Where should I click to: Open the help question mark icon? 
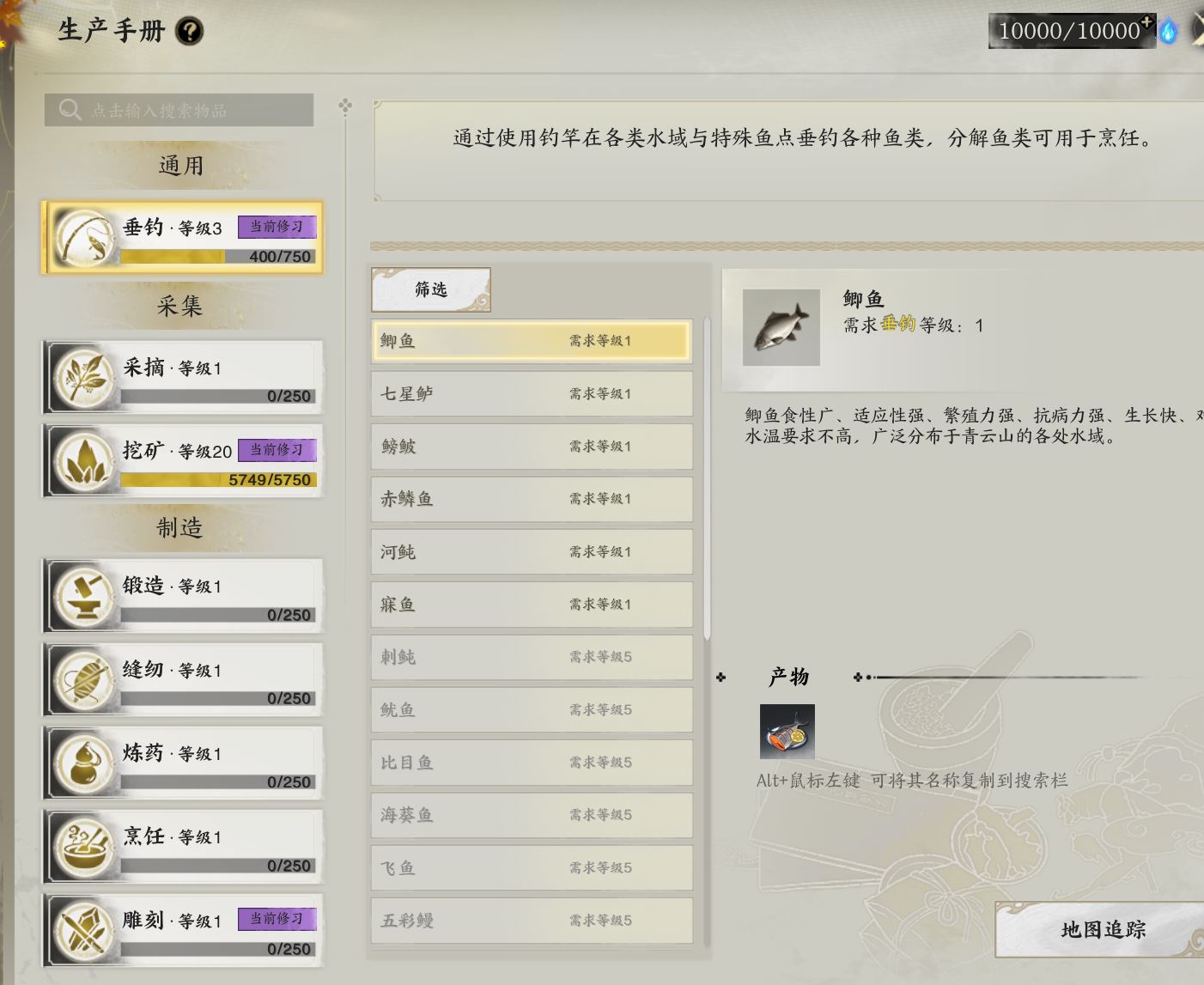click(189, 32)
